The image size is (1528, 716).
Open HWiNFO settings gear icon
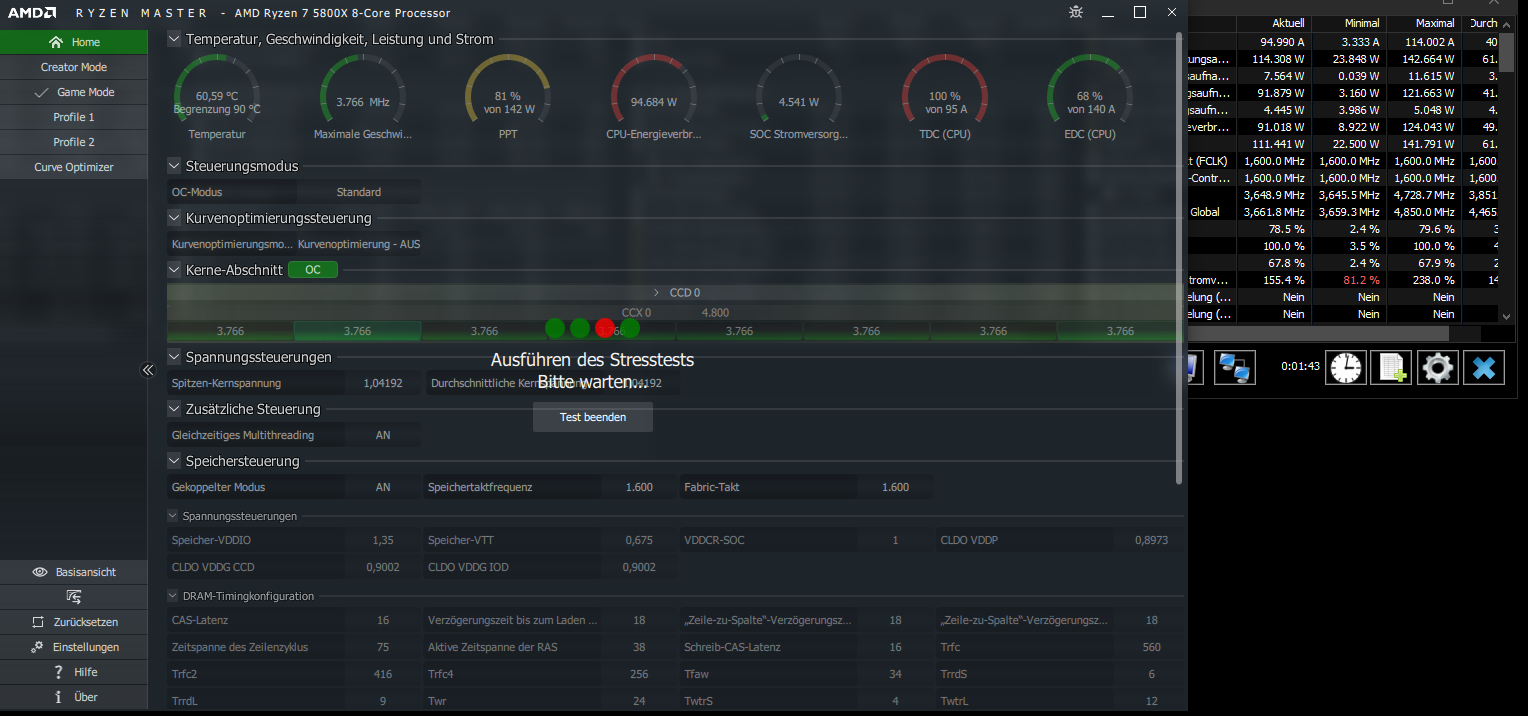[1438, 367]
